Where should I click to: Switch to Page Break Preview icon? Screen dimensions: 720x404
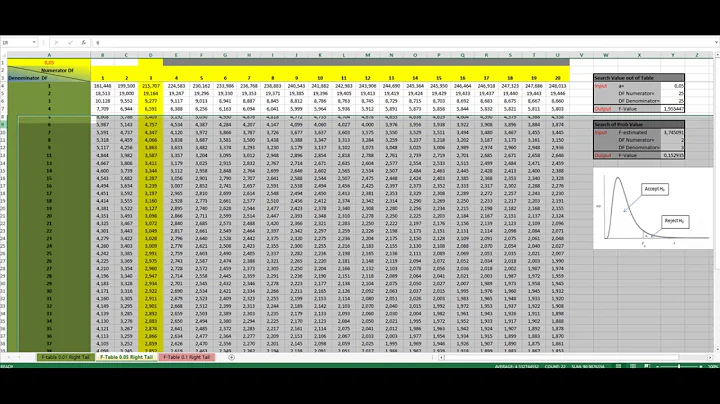[x=647, y=366]
